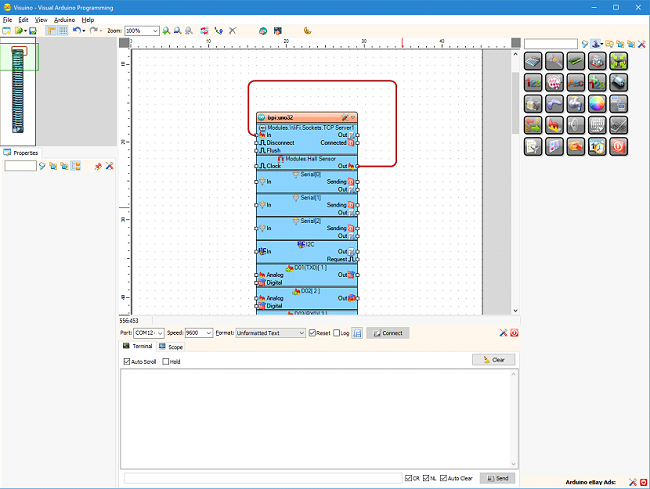Open the ABC text component category

click(576, 82)
